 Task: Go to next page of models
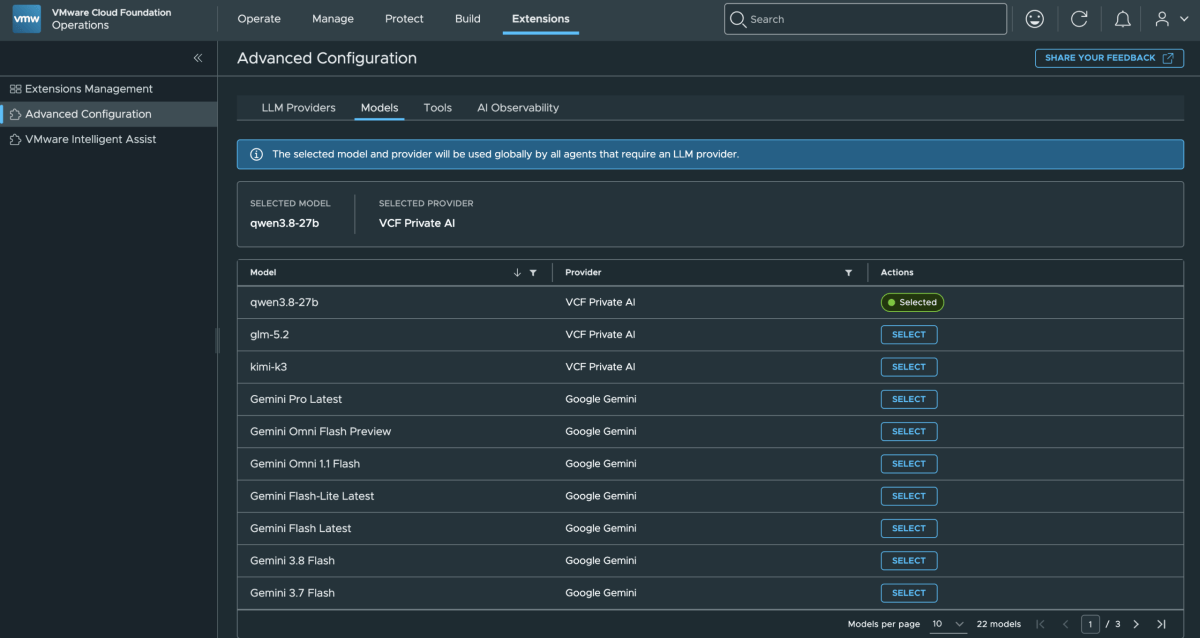point(1136,624)
